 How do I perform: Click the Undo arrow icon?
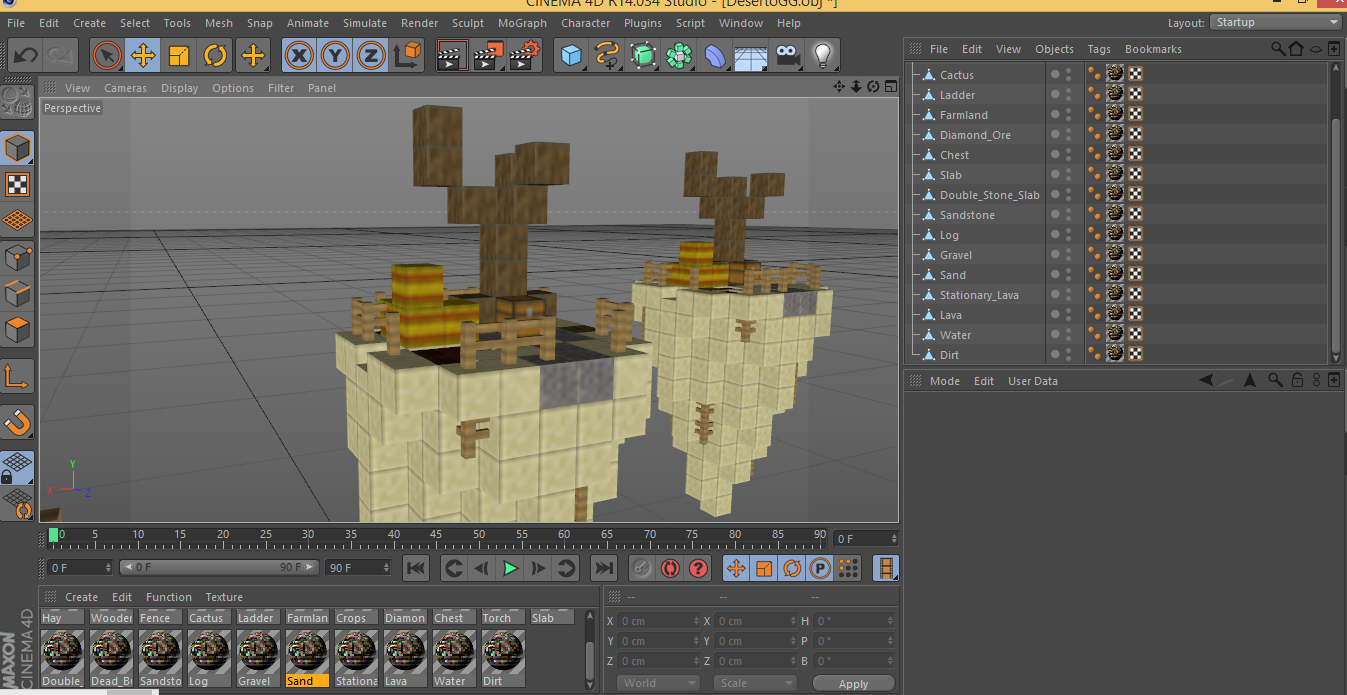tap(26, 56)
